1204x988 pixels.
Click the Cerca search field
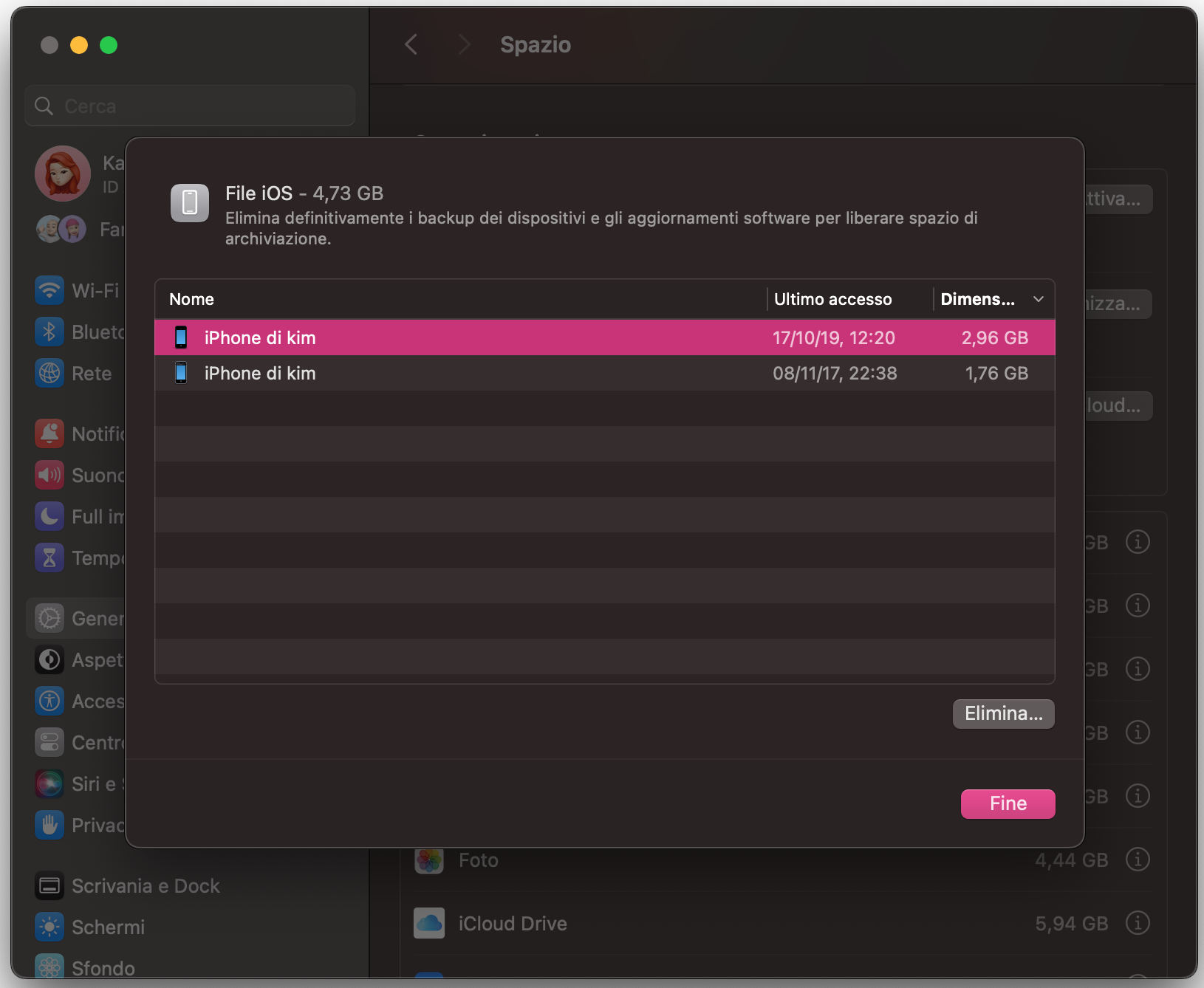pyautogui.click(x=189, y=106)
